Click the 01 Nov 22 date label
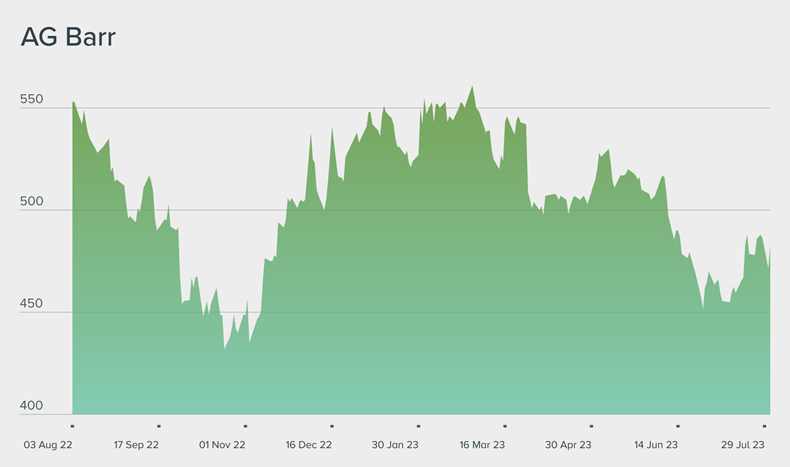The width and height of the screenshot is (790, 467). pyautogui.click(x=222, y=445)
